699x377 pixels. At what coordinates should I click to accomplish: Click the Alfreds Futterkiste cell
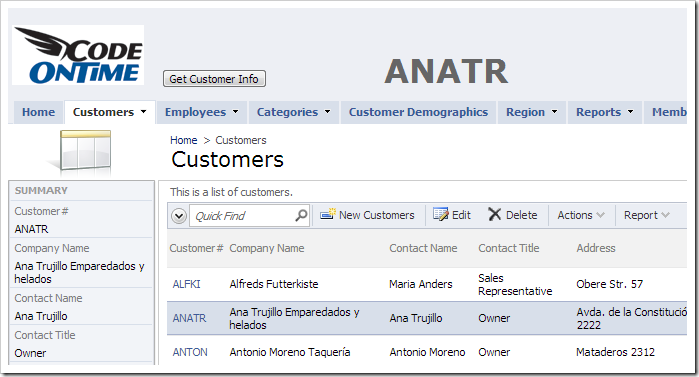(274, 284)
